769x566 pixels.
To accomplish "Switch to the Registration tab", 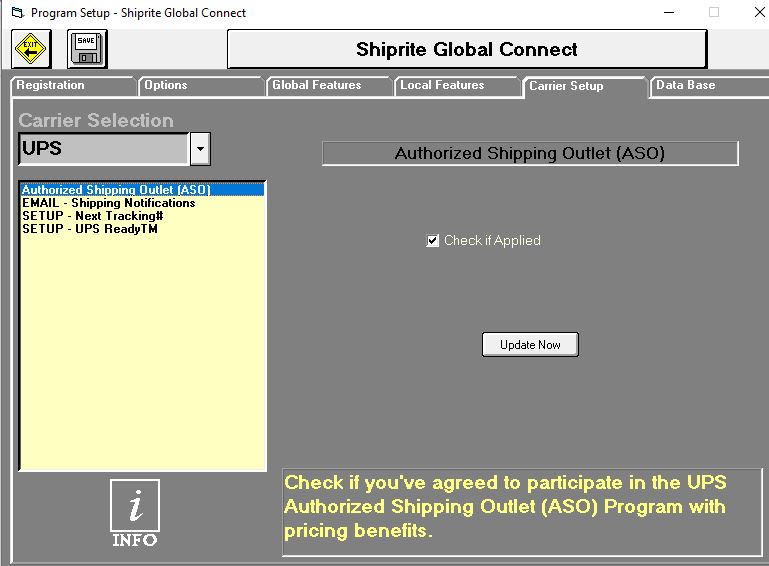I will click(73, 85).
